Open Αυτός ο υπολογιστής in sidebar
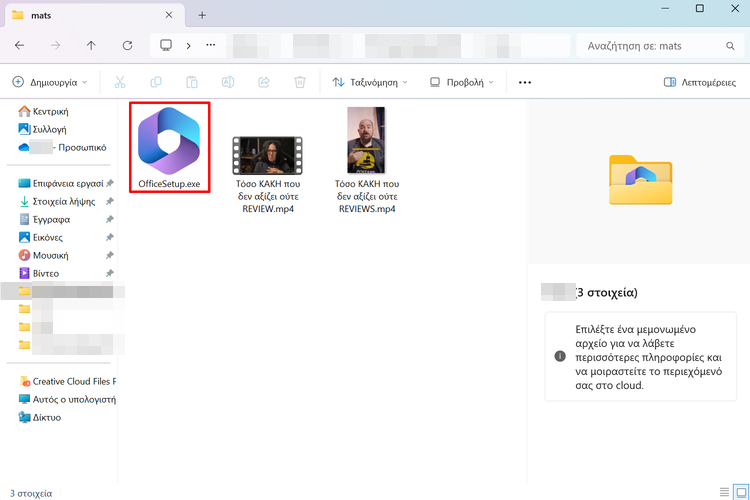This screenshot has height=500, width=750. [67, 399]
